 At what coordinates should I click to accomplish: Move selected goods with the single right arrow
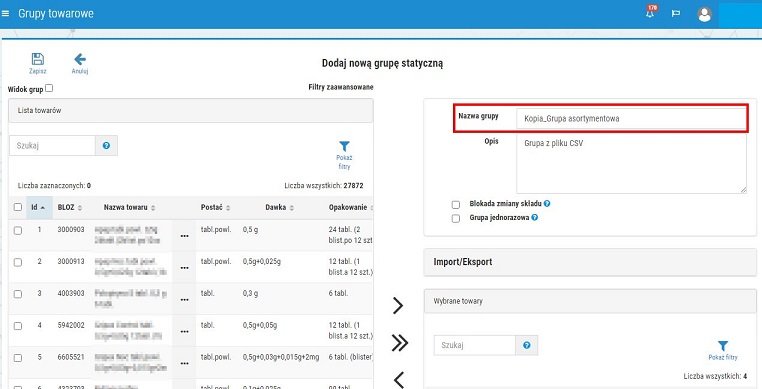pos(398,305)
